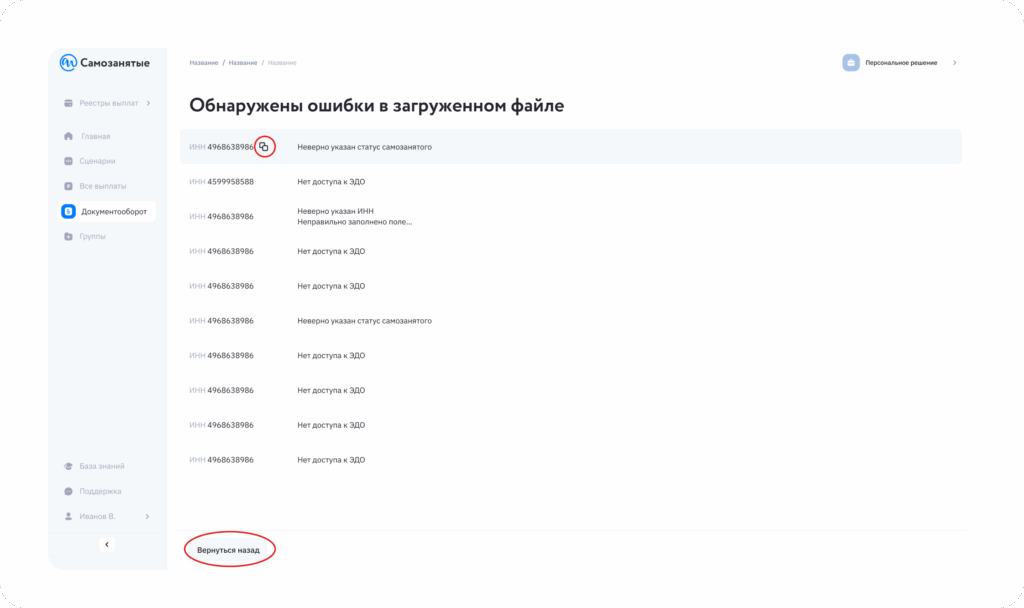Click the Главная home icon

click(68, 136)
